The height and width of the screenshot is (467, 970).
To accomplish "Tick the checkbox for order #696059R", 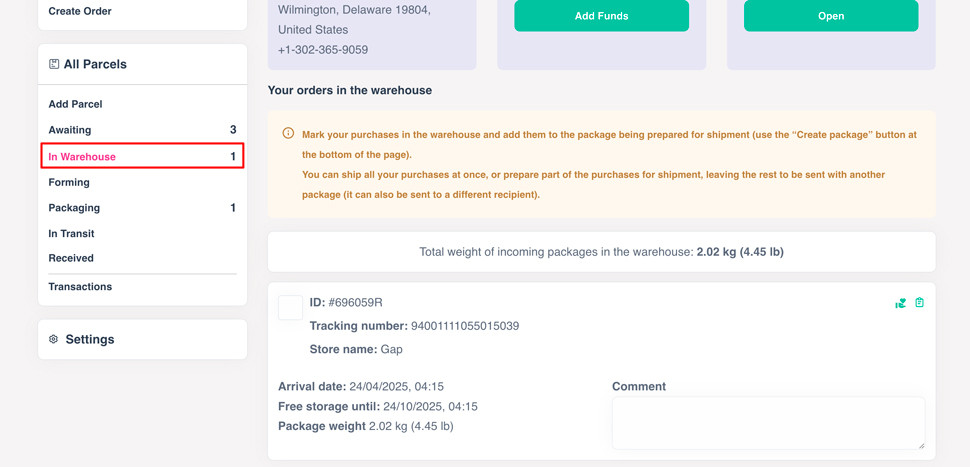I will [290, 307].
